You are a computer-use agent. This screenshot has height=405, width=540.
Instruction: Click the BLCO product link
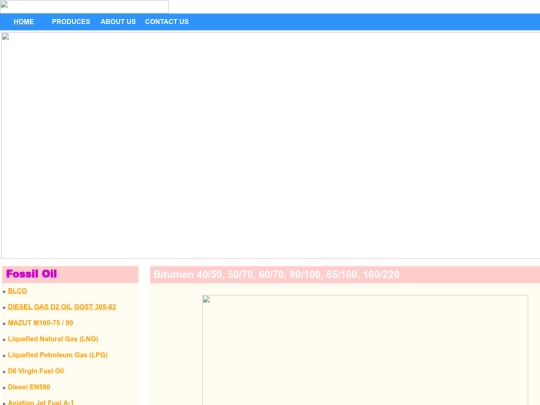tap(17, 291)
